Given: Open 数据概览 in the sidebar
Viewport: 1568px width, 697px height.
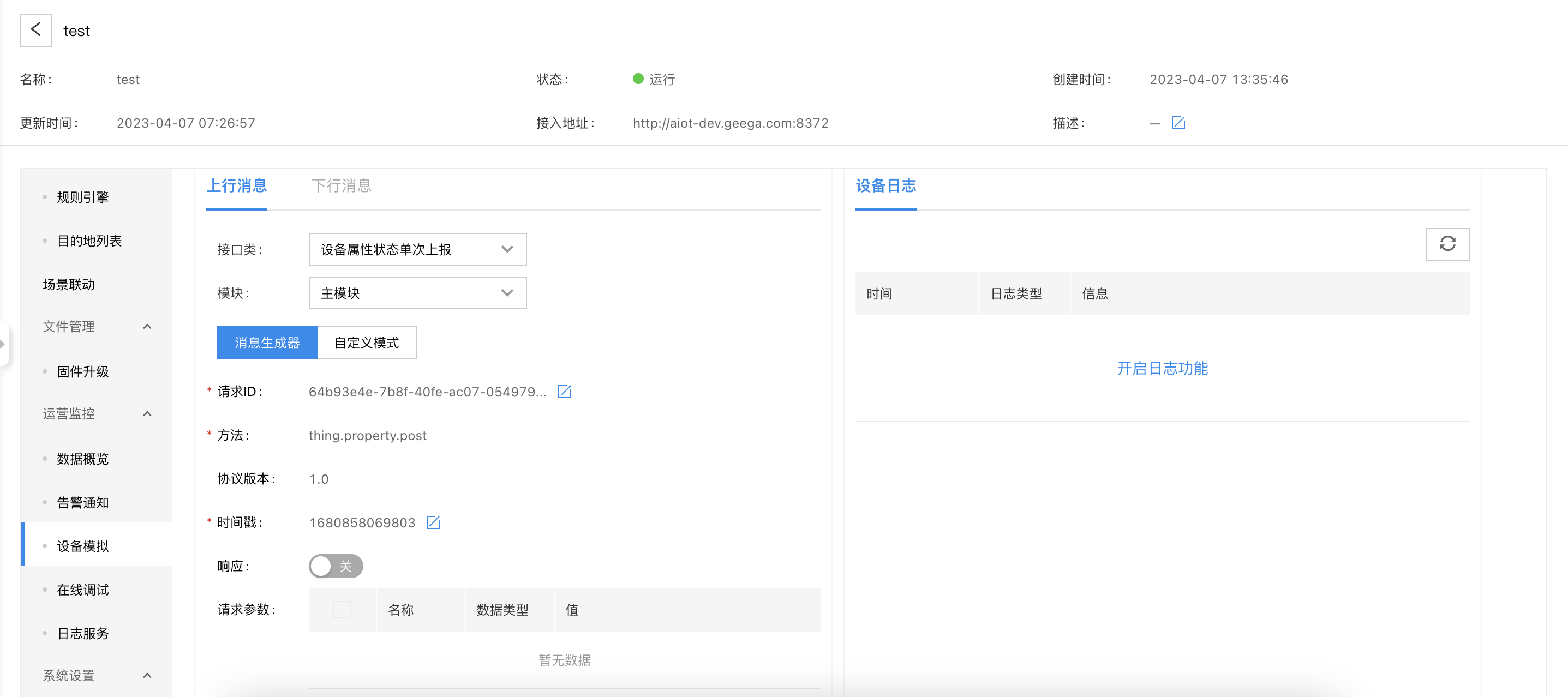Looking at the screenshot, I should [96, 458].
